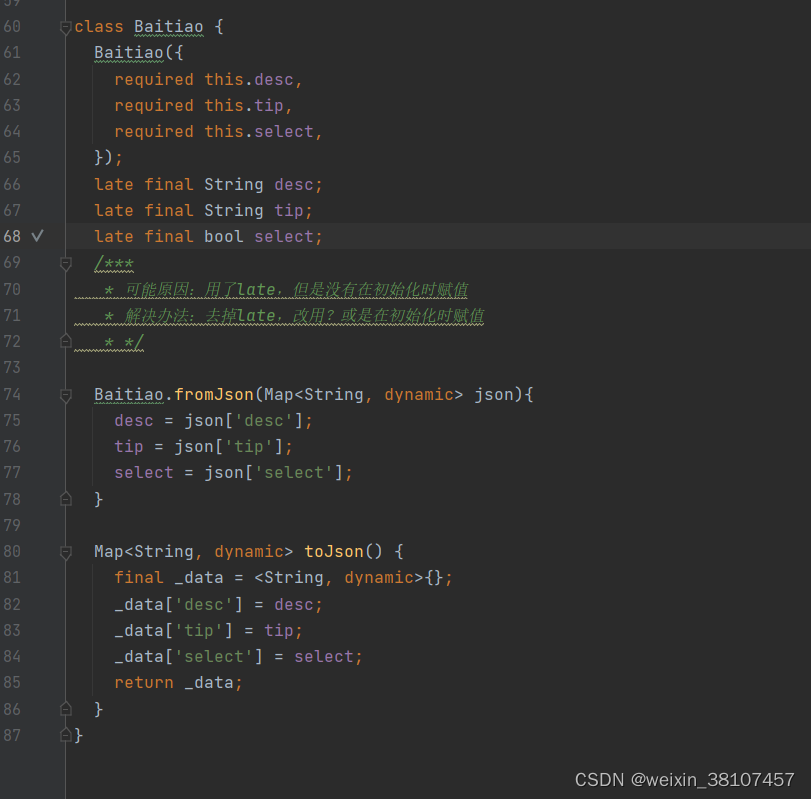Click the field 'desc' declared on line 66

[293, 185]
